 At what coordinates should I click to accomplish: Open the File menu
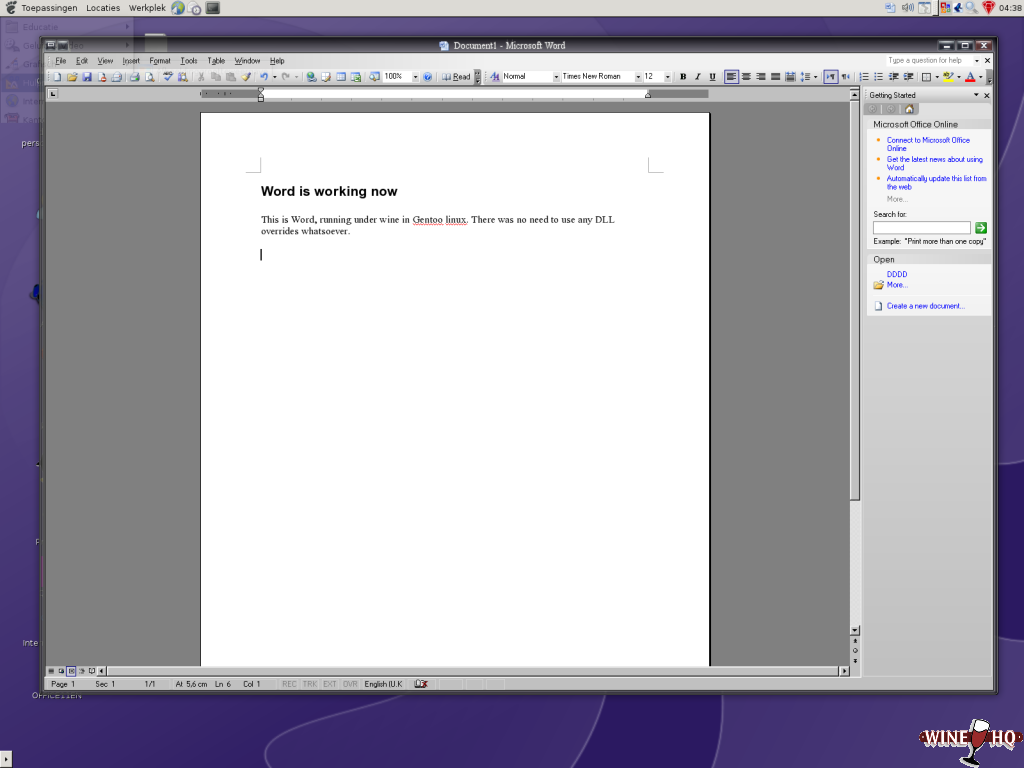coord(61,61)
